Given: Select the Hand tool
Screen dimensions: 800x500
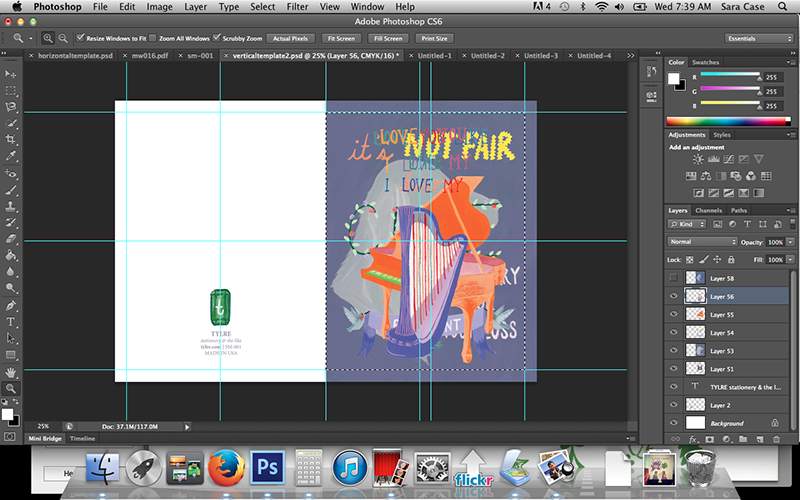Looking at the screenshot, I should (11, 371).
